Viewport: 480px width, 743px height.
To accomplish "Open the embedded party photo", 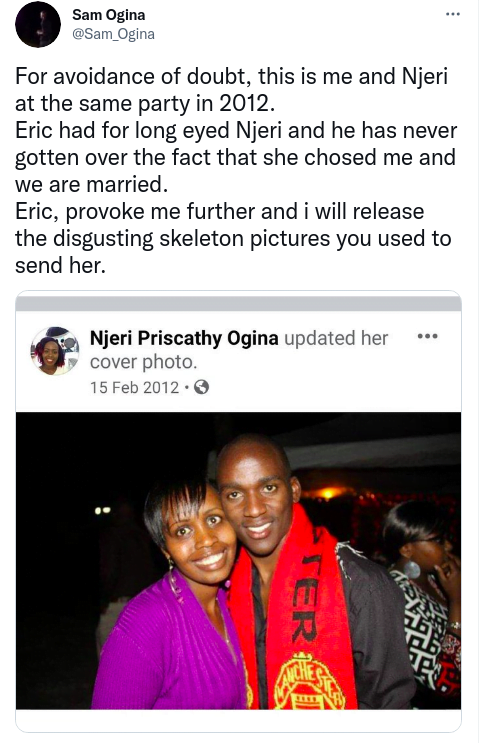I will [x=238, y=561].
